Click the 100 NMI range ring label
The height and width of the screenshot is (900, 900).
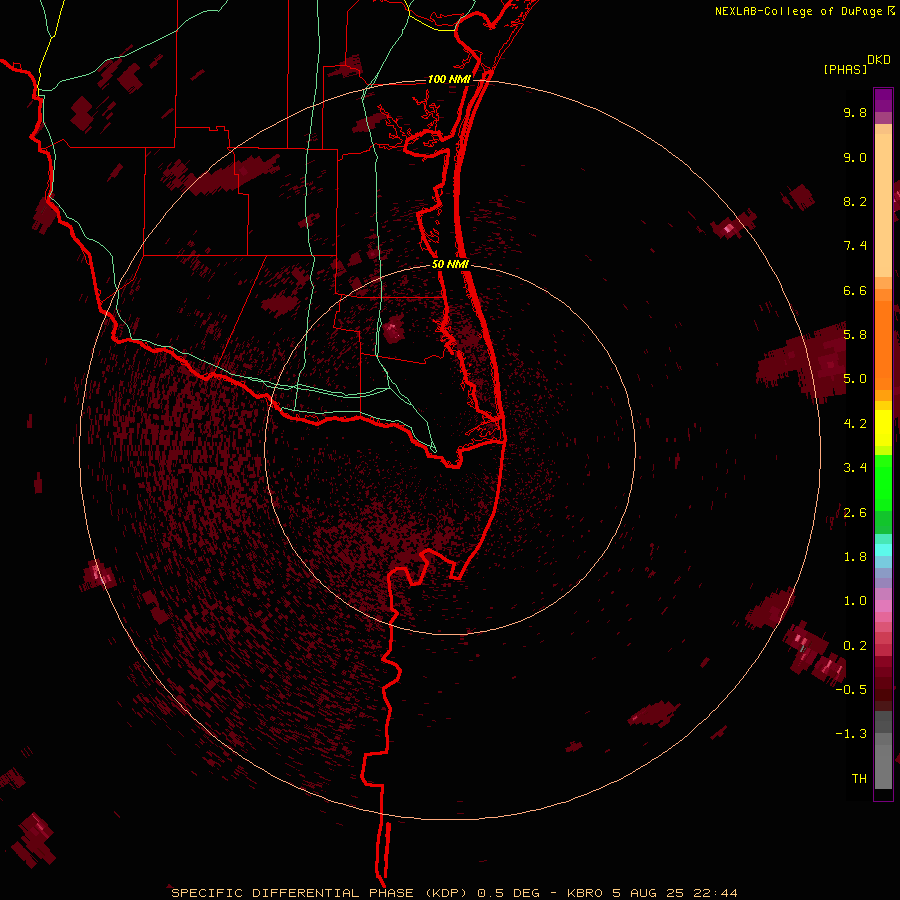[x=449, y=79]
